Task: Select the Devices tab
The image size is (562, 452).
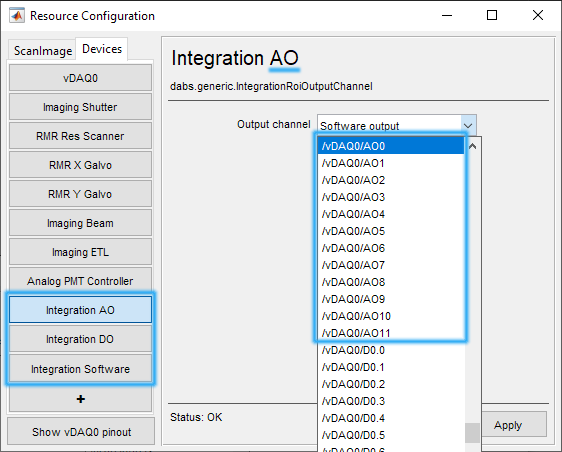Action: (102, 49)
